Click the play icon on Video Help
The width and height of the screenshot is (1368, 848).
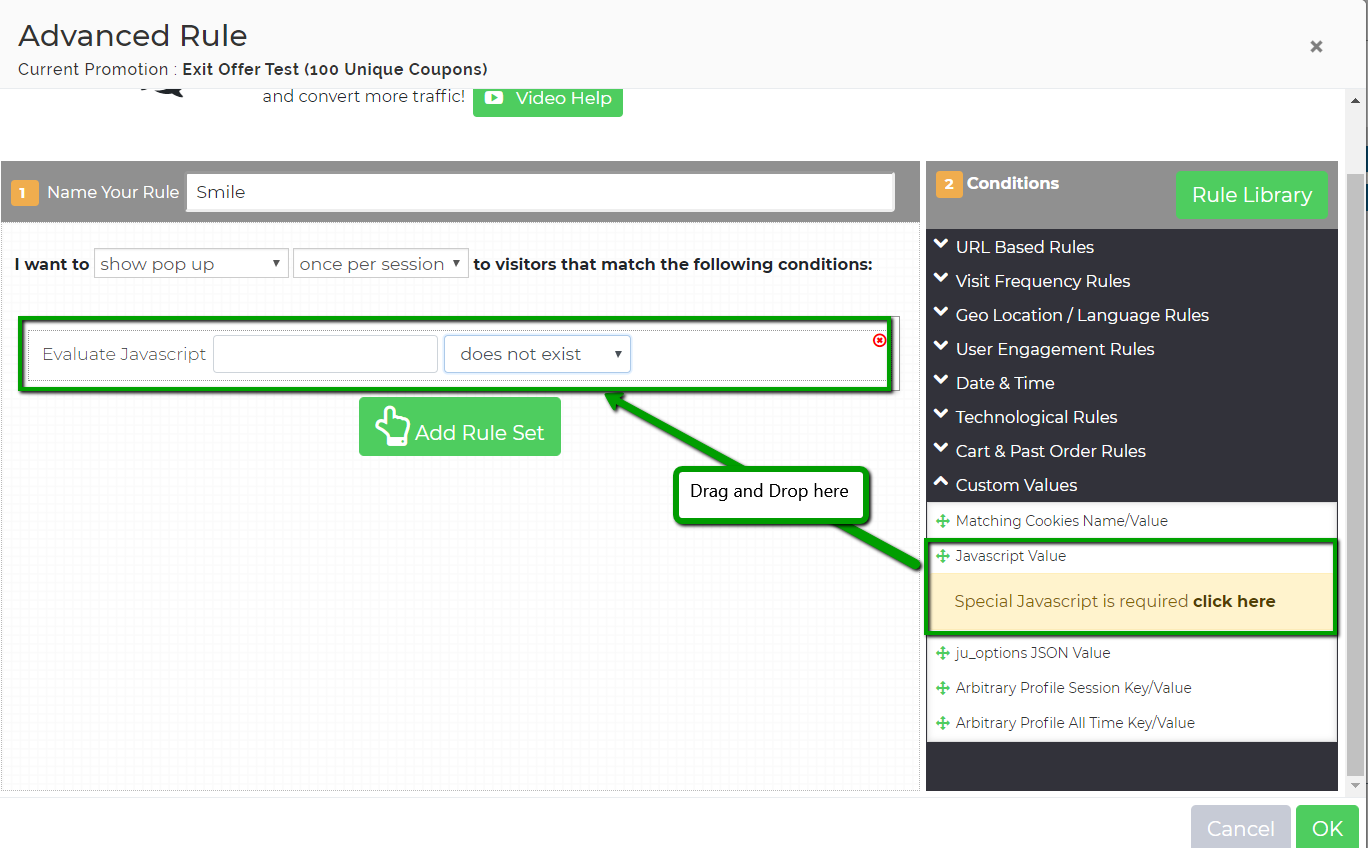click(494, 98)
